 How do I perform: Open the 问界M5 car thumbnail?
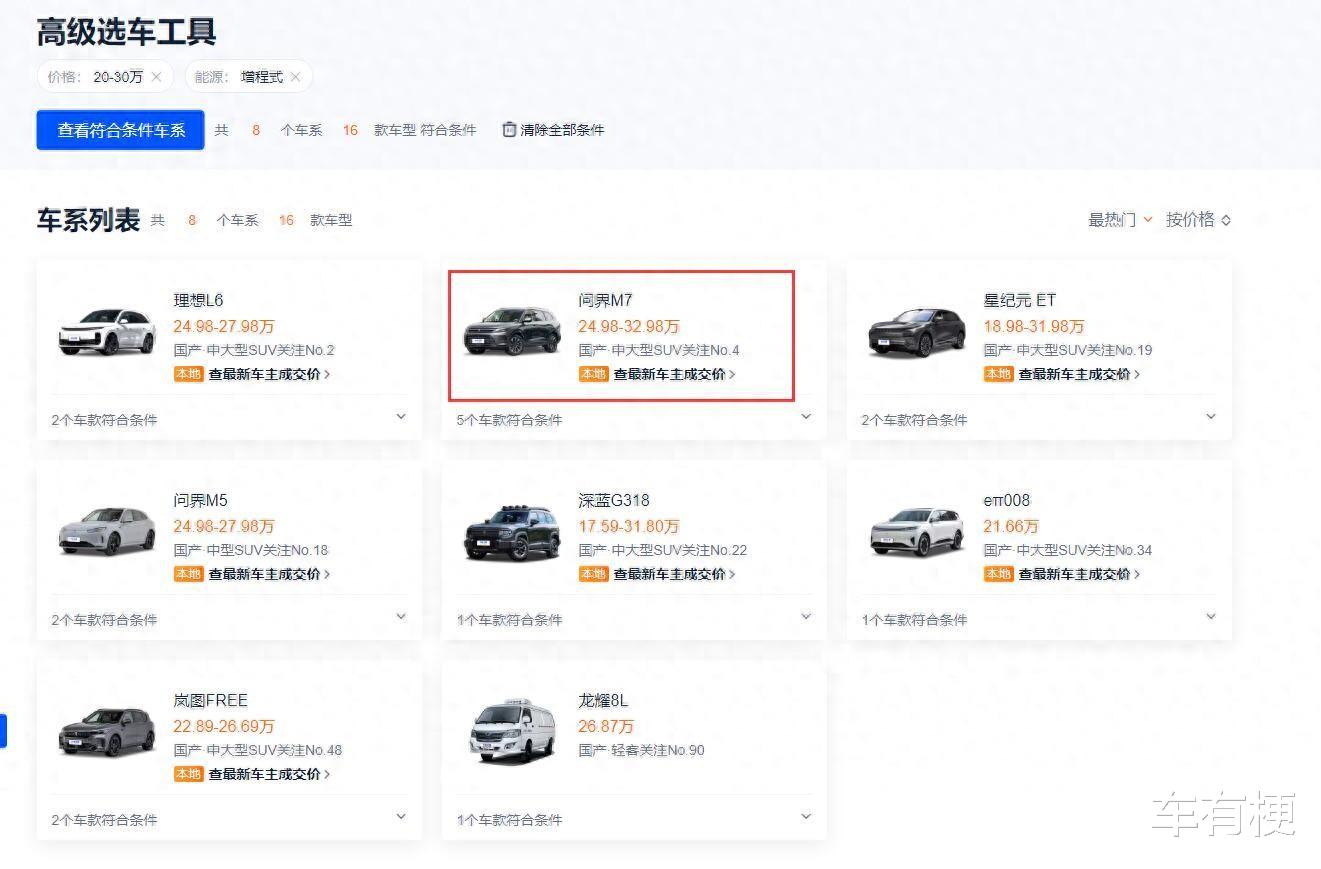click(x=107, y=531)
